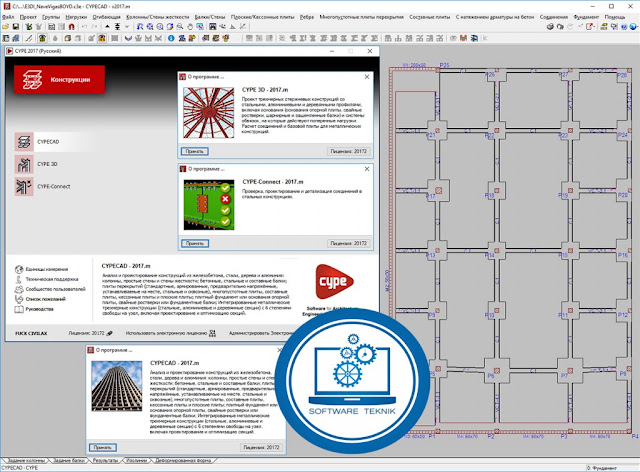Switch to Результаты tab
Image resolution: width=640 pixels, height=472 pixels.
105,461
